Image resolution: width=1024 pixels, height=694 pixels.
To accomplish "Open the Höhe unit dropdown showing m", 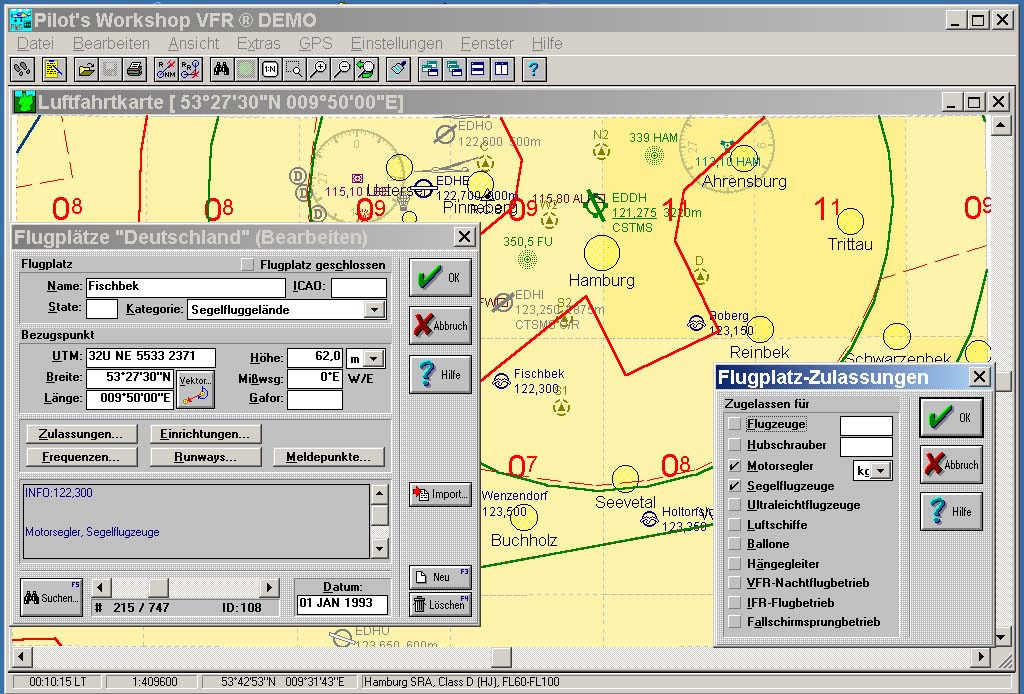I will tap(374, 358).
